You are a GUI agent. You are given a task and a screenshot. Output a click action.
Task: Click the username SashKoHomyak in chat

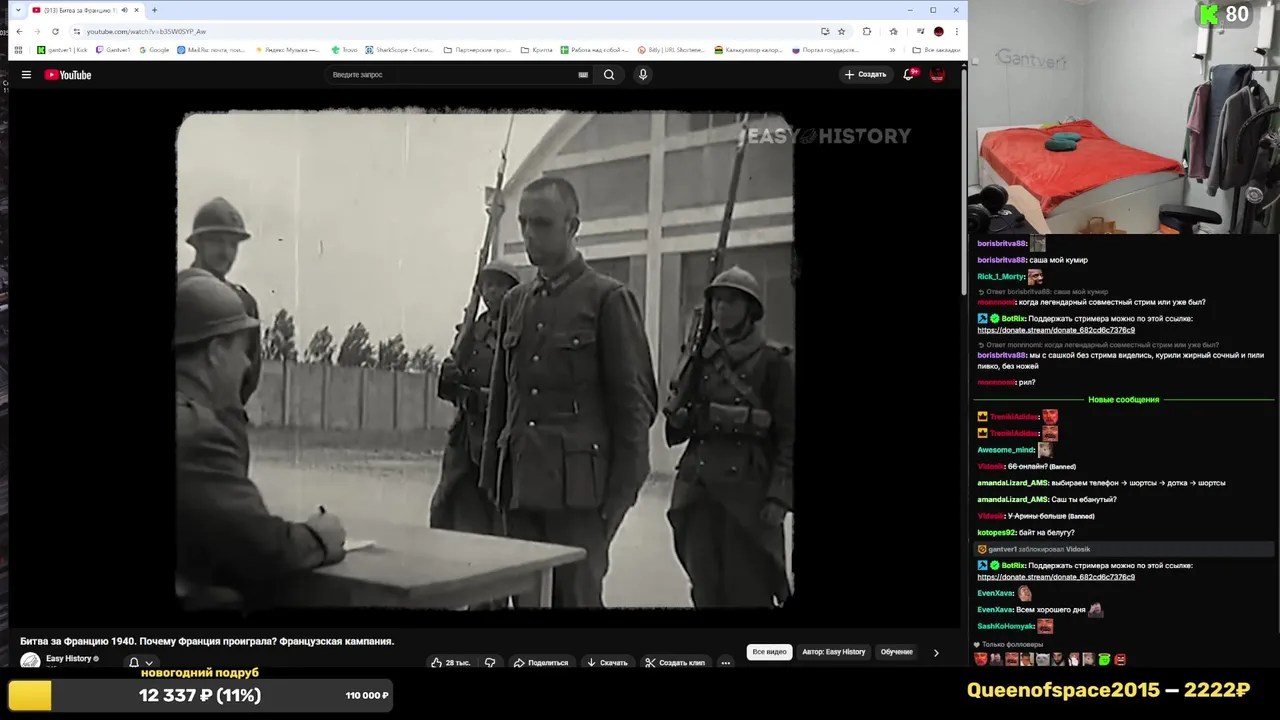point(1005,626)
